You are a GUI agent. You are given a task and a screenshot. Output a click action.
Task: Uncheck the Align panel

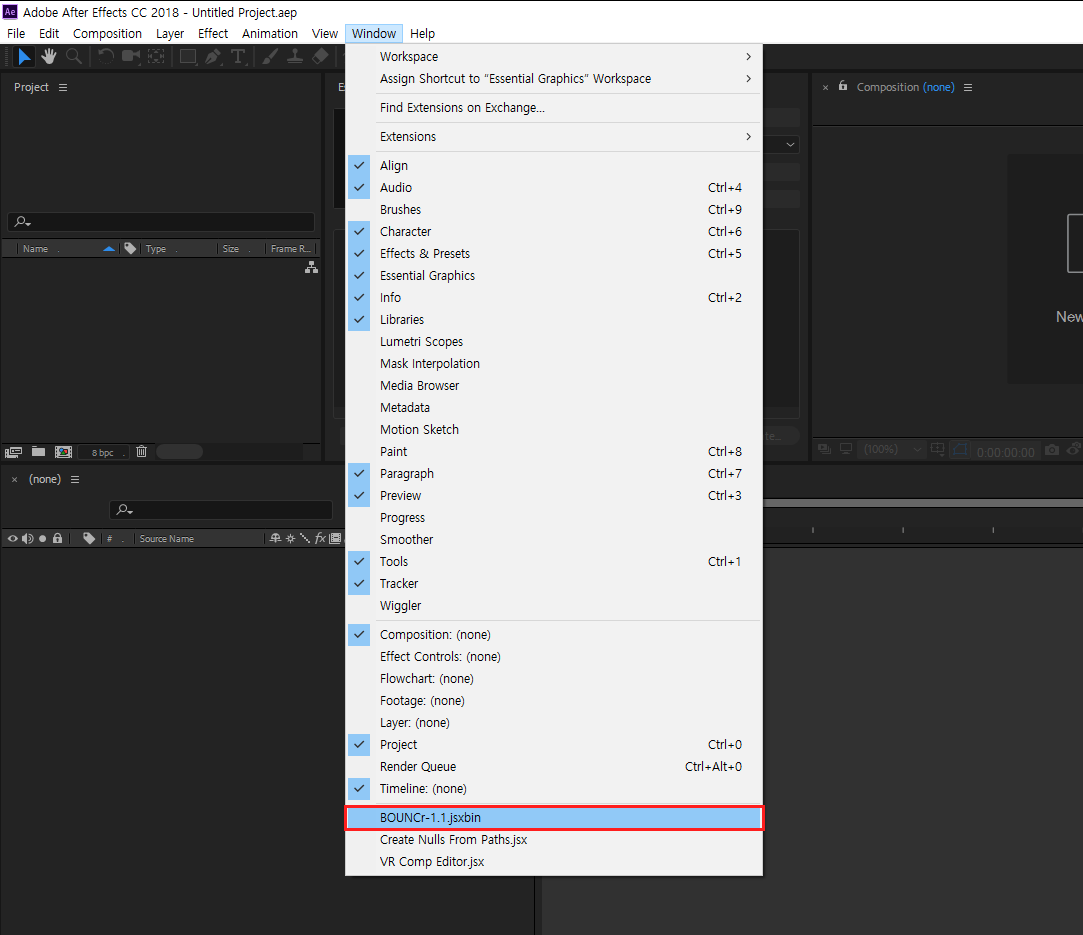tap(554, 166)
